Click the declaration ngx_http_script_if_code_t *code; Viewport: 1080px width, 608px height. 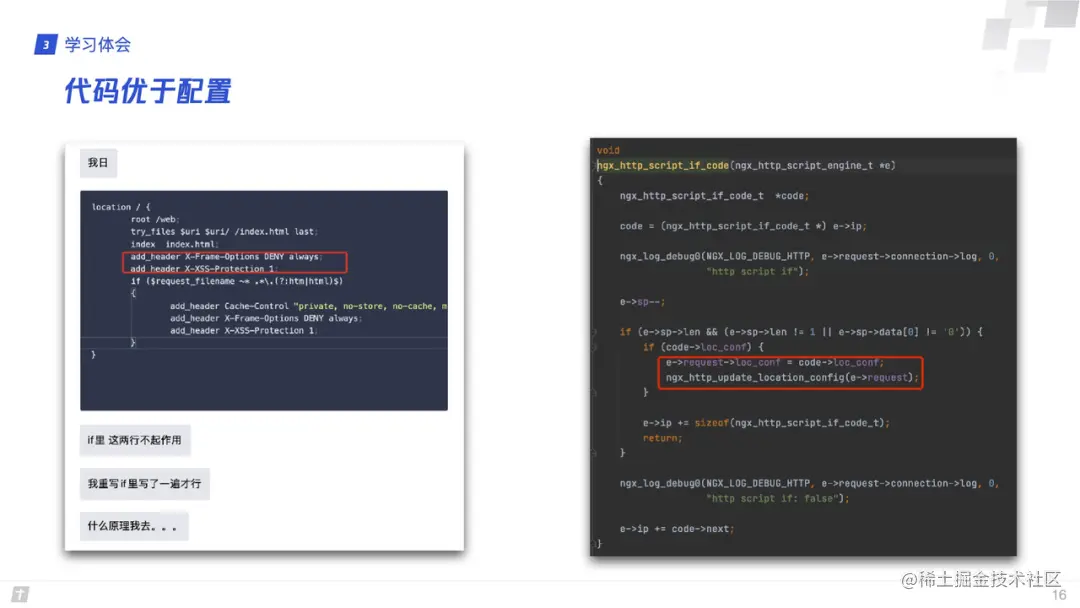(714, 196)
